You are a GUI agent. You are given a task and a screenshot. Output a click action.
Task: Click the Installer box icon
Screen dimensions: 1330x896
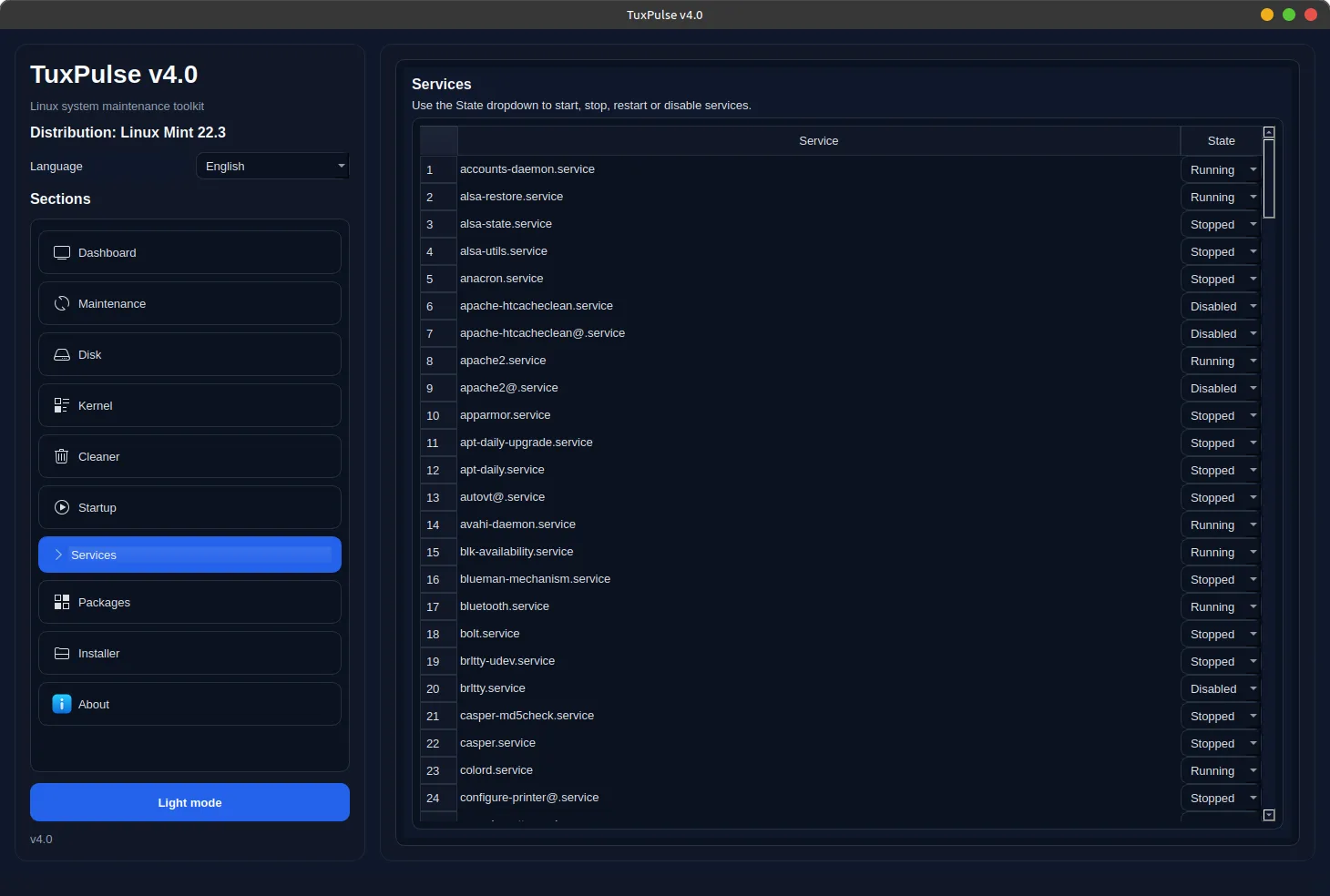62,653
